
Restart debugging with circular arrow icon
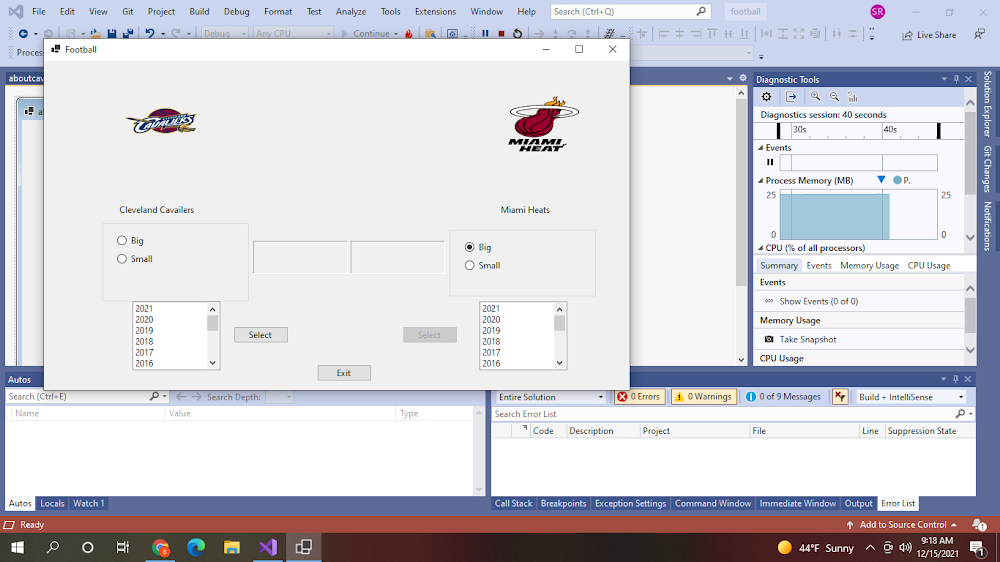[517, 34]
